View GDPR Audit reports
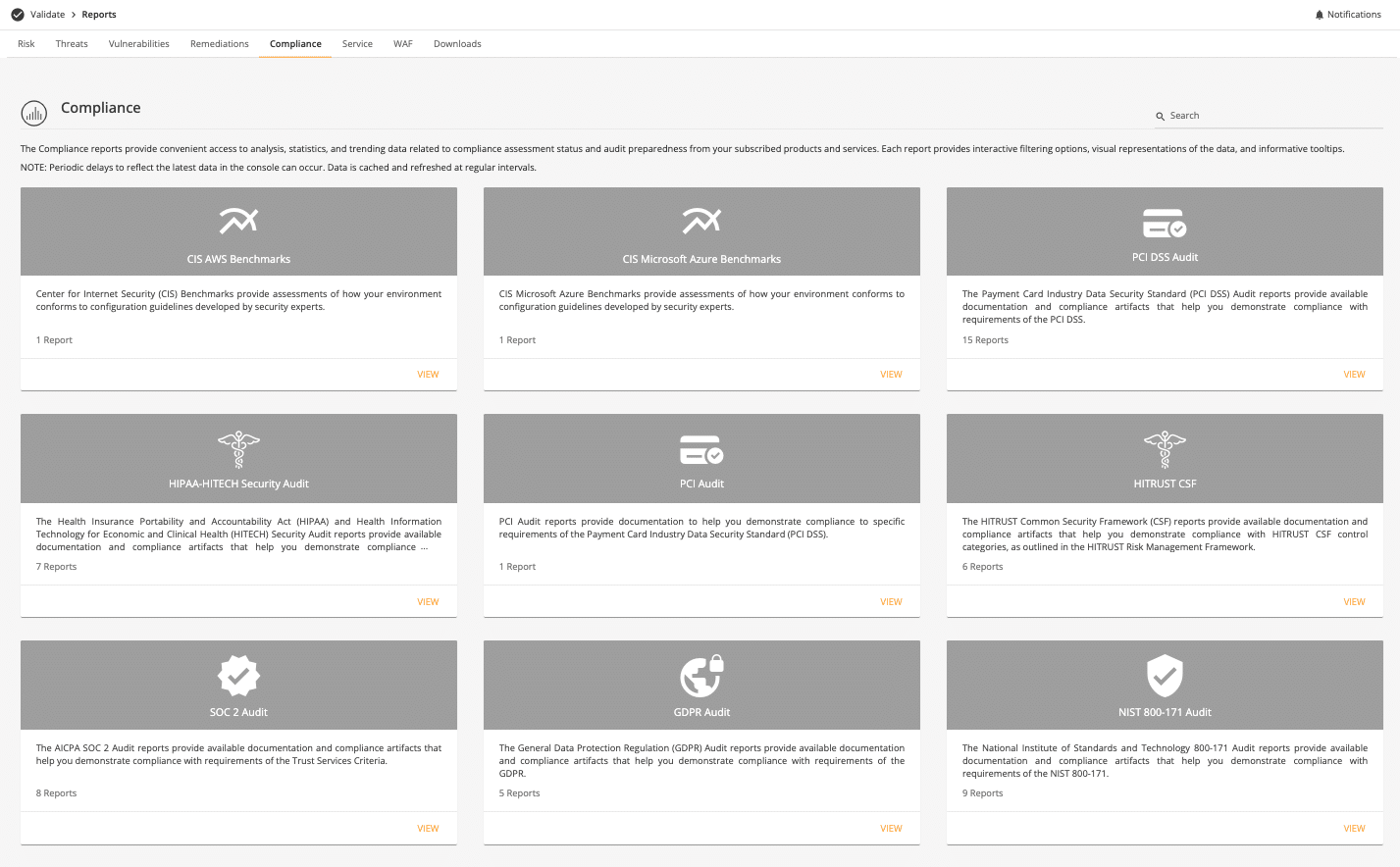Viewport: 1400px width, 867px height. click(891, 829)
